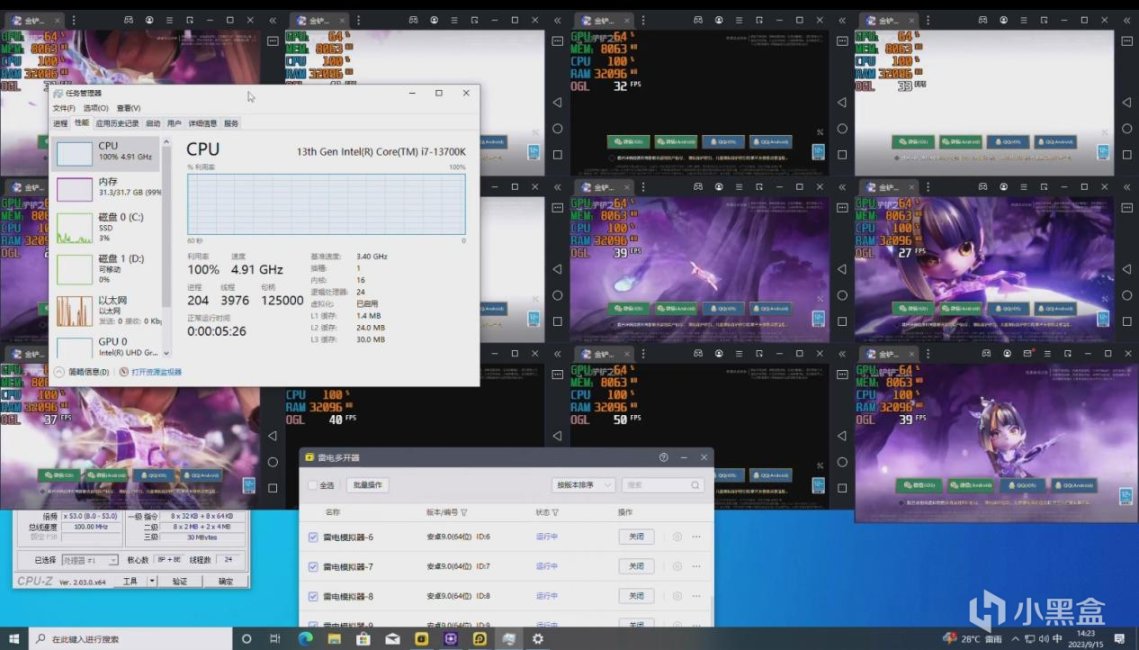
Task: Click the Task Manager sidebar scroll-up arrow
Action: tap(166, 142)
